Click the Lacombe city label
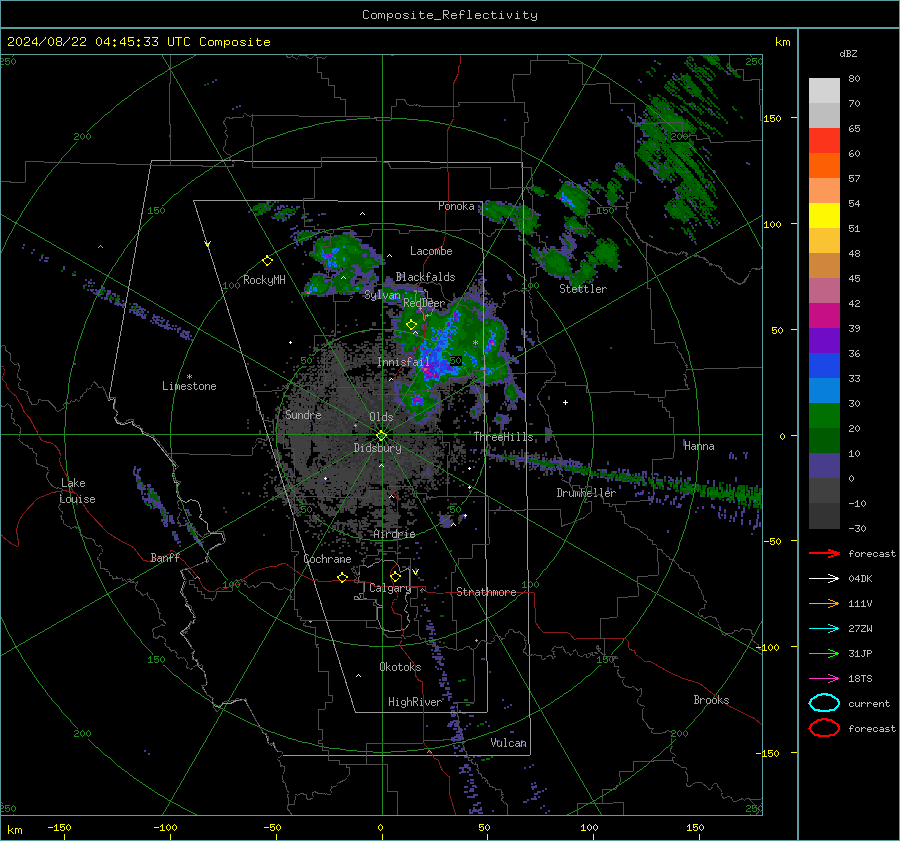The width and height of the screenshot is (900, 841). (431, 251)
